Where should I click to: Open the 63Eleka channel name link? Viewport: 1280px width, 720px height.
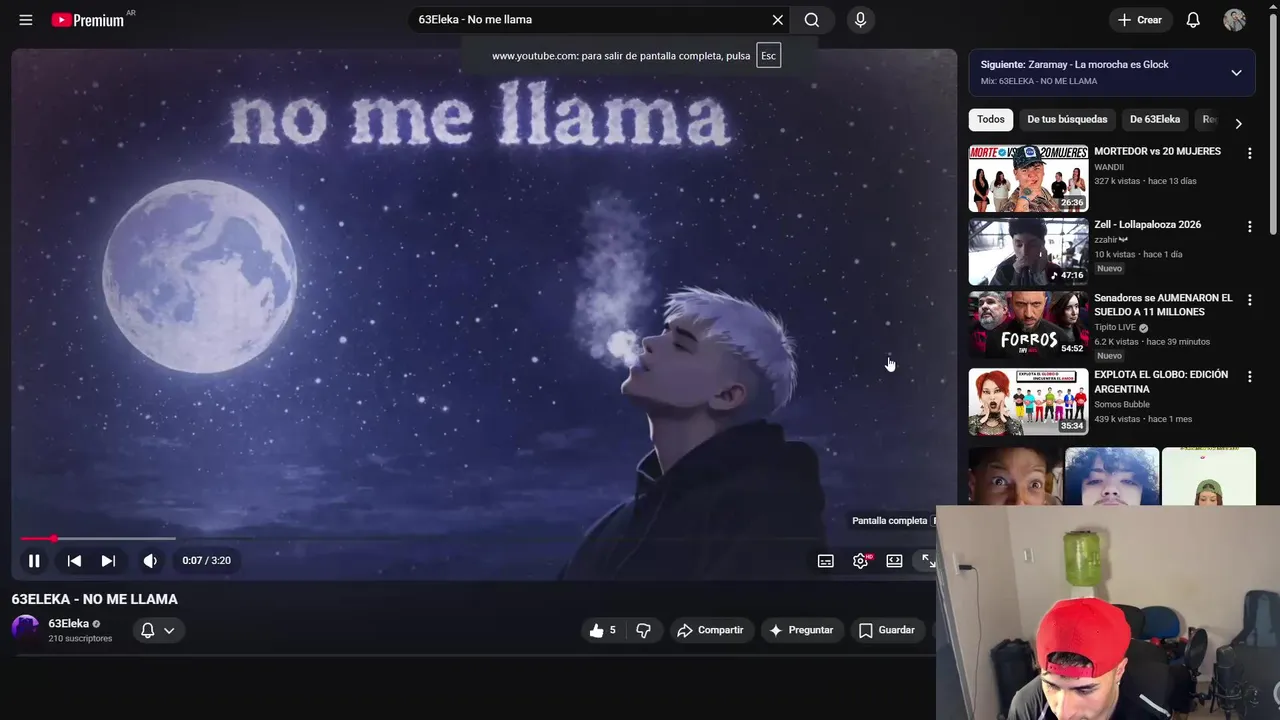click(69, 623)
